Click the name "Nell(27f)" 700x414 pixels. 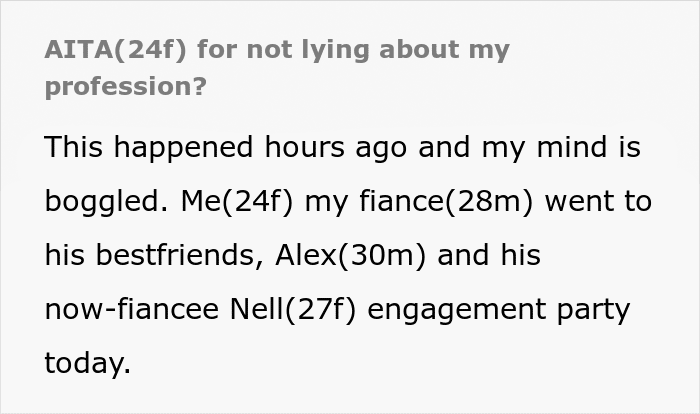[x=293, y=309]
